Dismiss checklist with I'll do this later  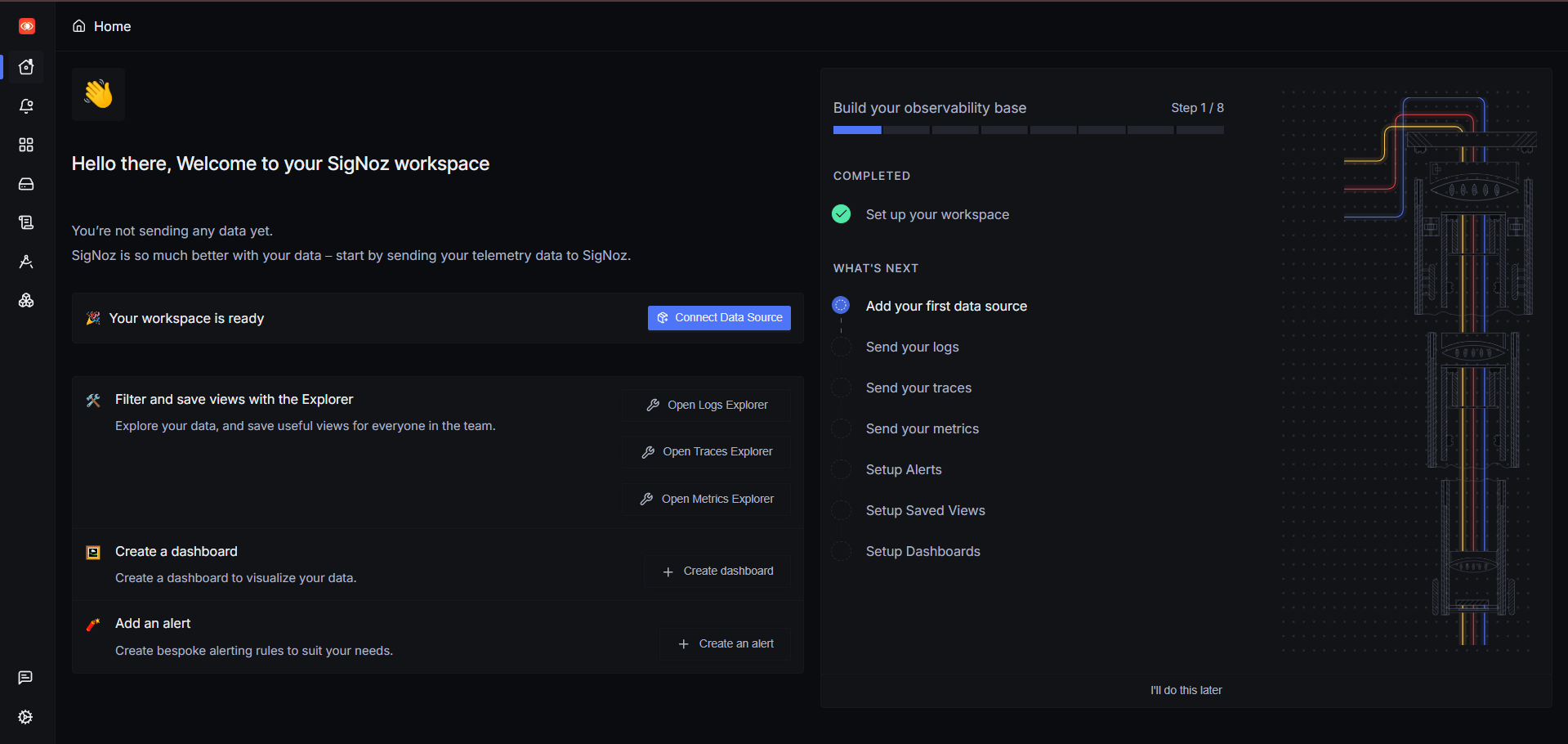pos(1186,691)
